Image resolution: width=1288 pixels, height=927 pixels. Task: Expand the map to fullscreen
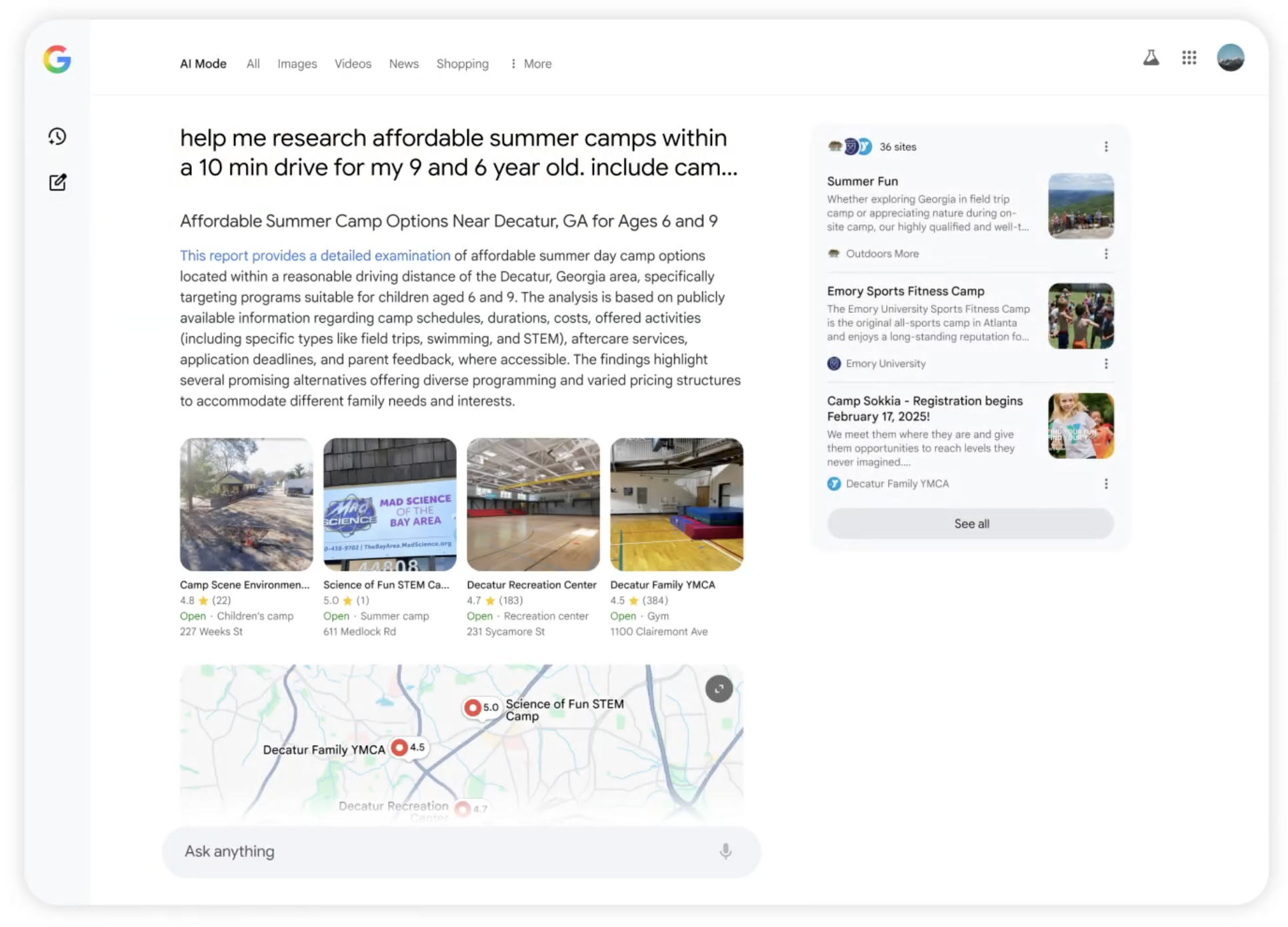[719, 689]
